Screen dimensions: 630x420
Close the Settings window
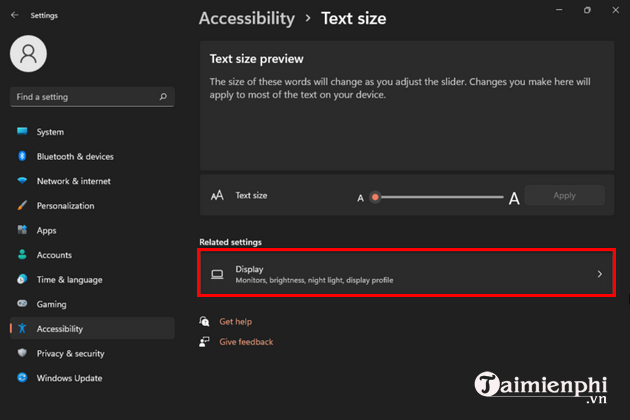tap(616, 10)
